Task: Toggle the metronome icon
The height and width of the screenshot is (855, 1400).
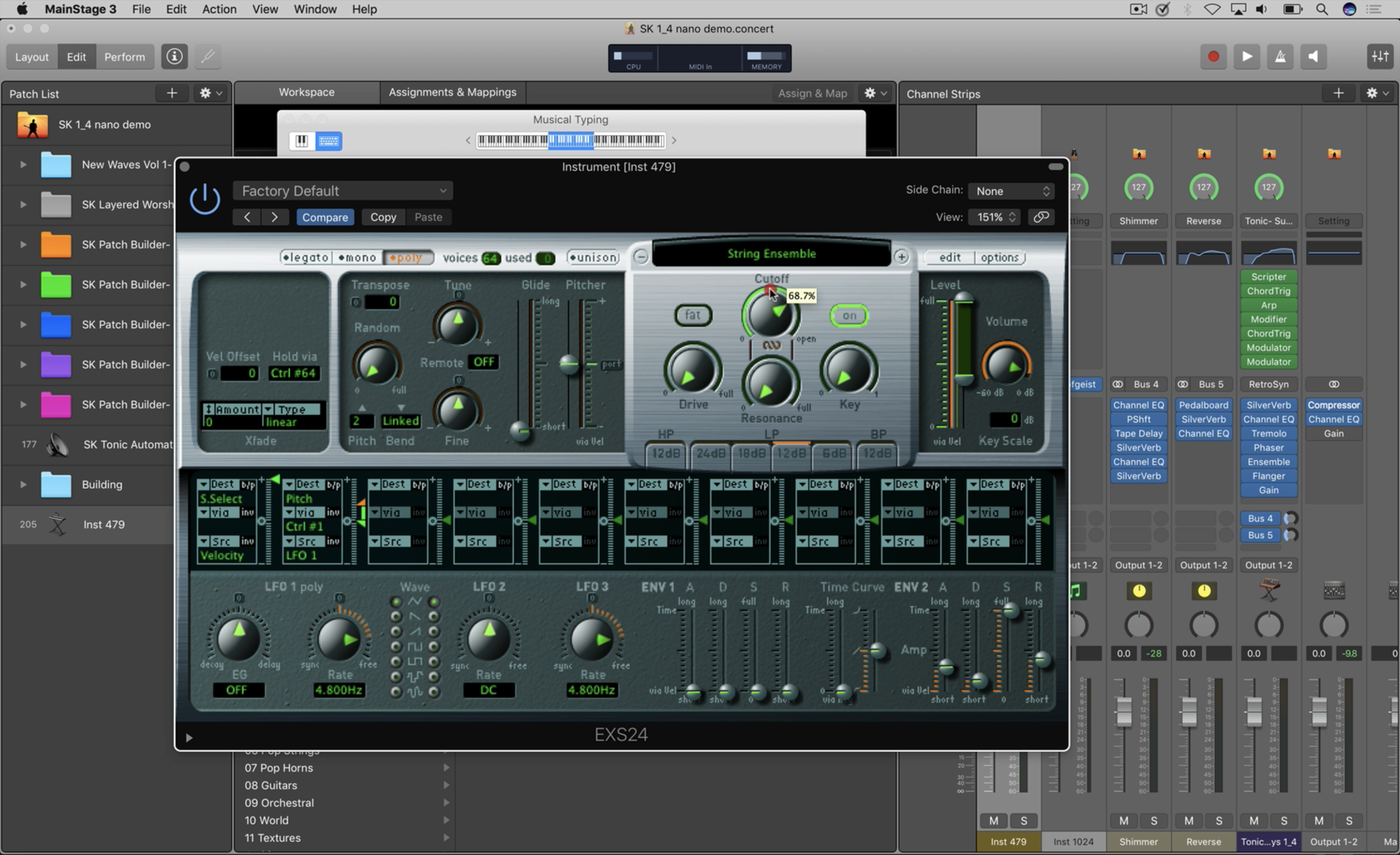Action: 1280,57
